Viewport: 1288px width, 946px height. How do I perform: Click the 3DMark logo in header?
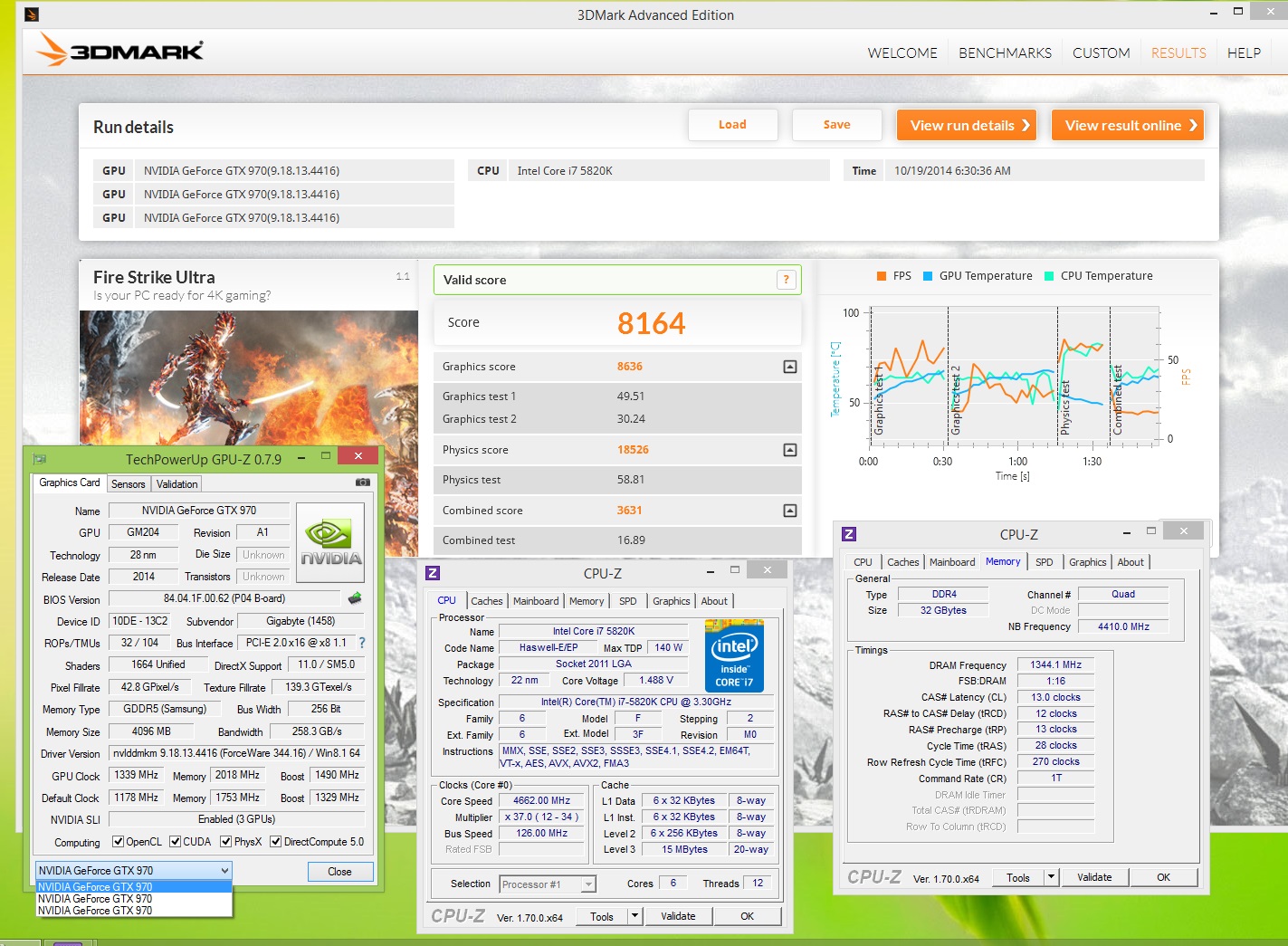tap(119, 51)
